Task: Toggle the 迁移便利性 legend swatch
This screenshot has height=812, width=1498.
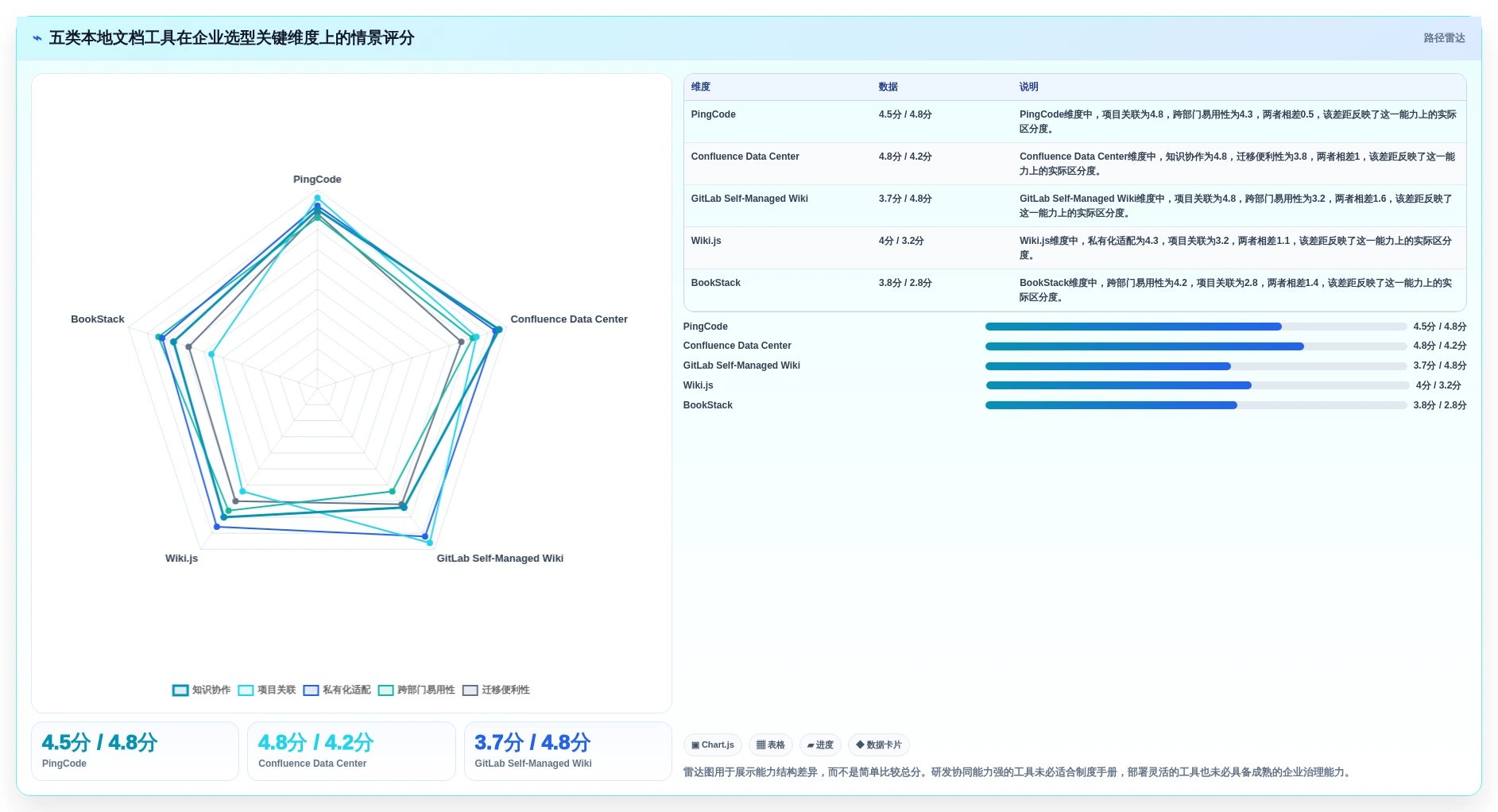Action: [470, 690]
